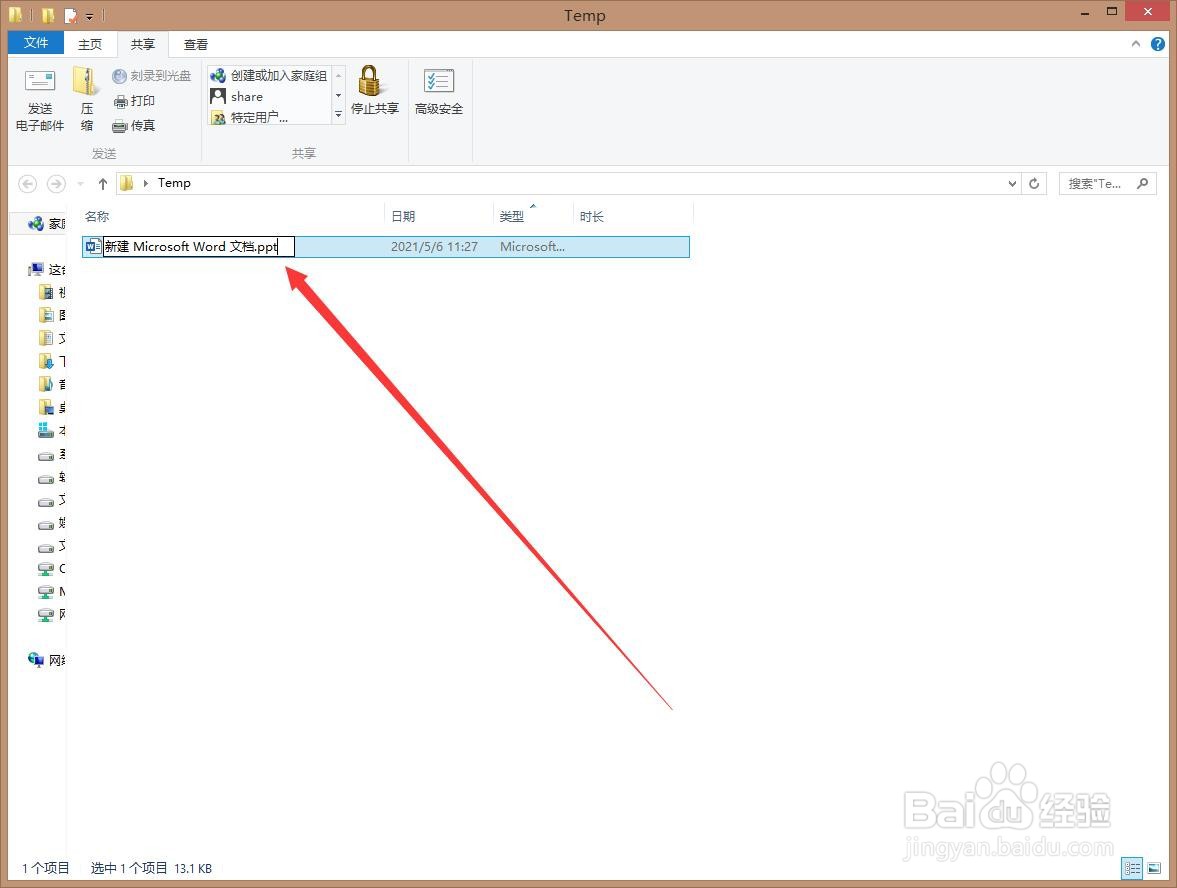
Task: Switch to Large icons view in status bar
Action: [1154, 868]
